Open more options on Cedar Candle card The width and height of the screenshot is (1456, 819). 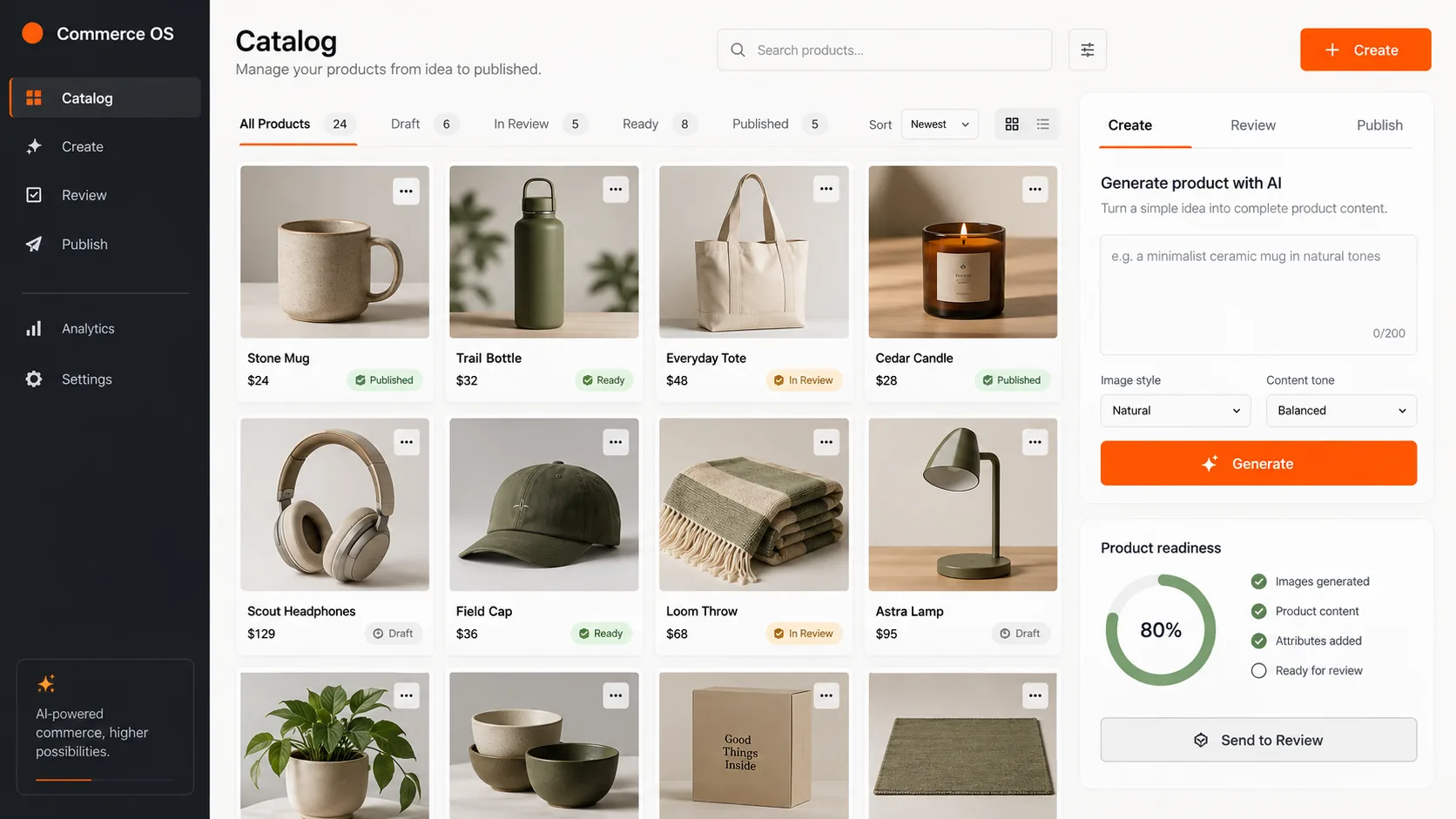tap(1035, 189)
